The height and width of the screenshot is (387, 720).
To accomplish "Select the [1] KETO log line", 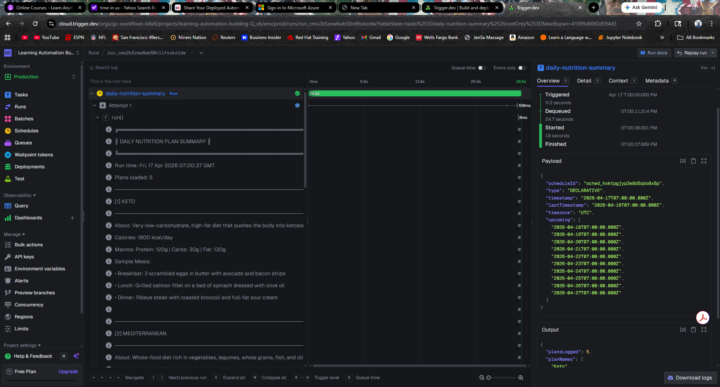I will [x=125, y=202].
